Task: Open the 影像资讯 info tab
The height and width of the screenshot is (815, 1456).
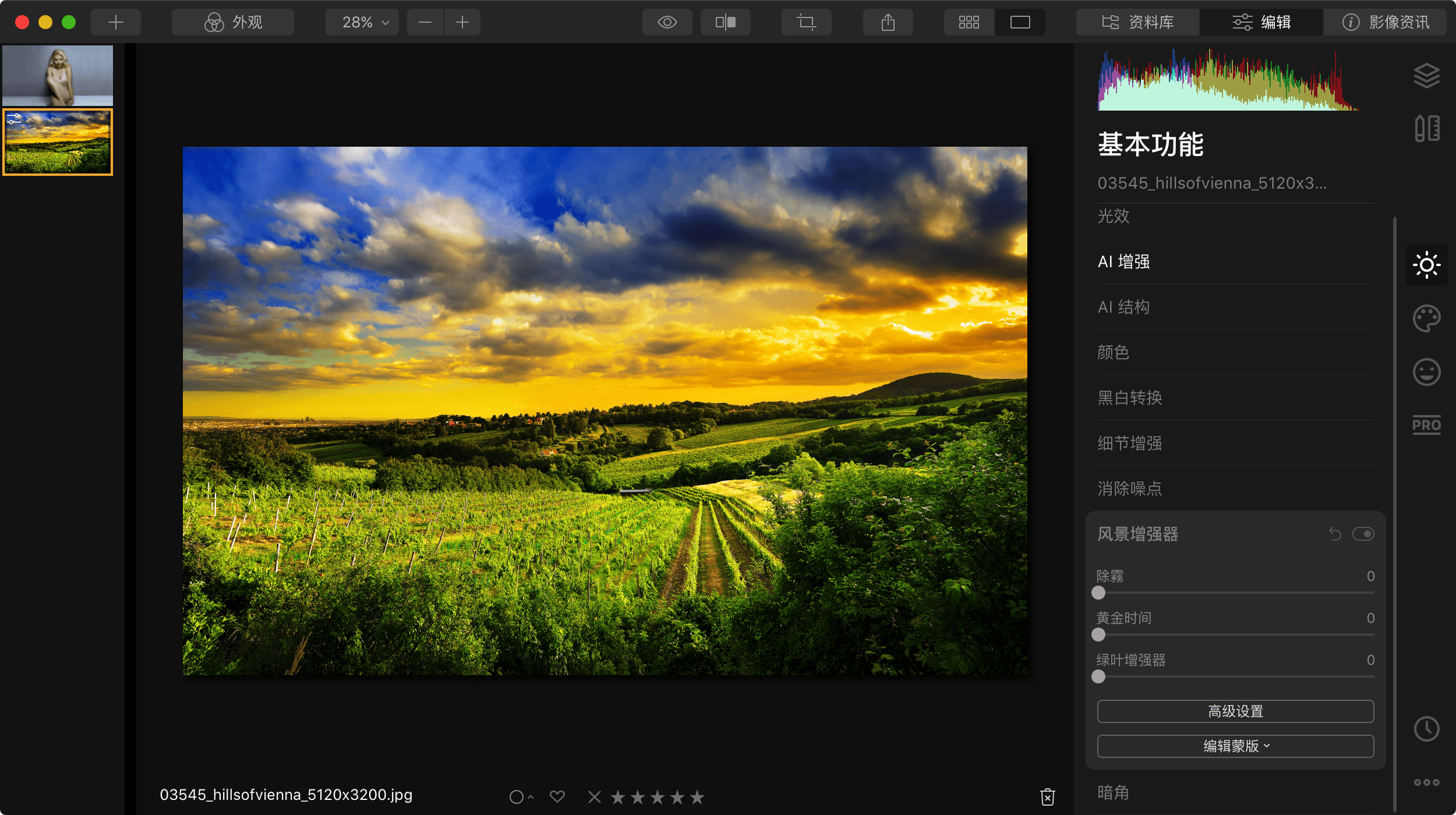Action: pos(1386,22)
